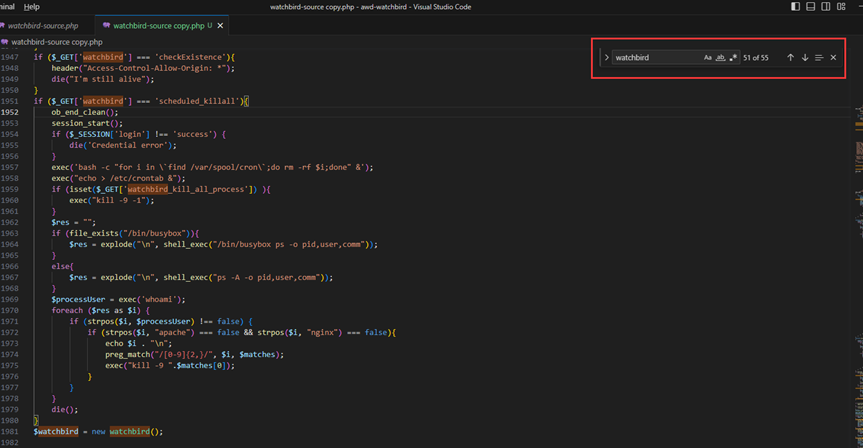Toggle Use Regular Expression in find widget
Image resolution: width=863 pixels, height=448 pixels.
pos(733,58)
